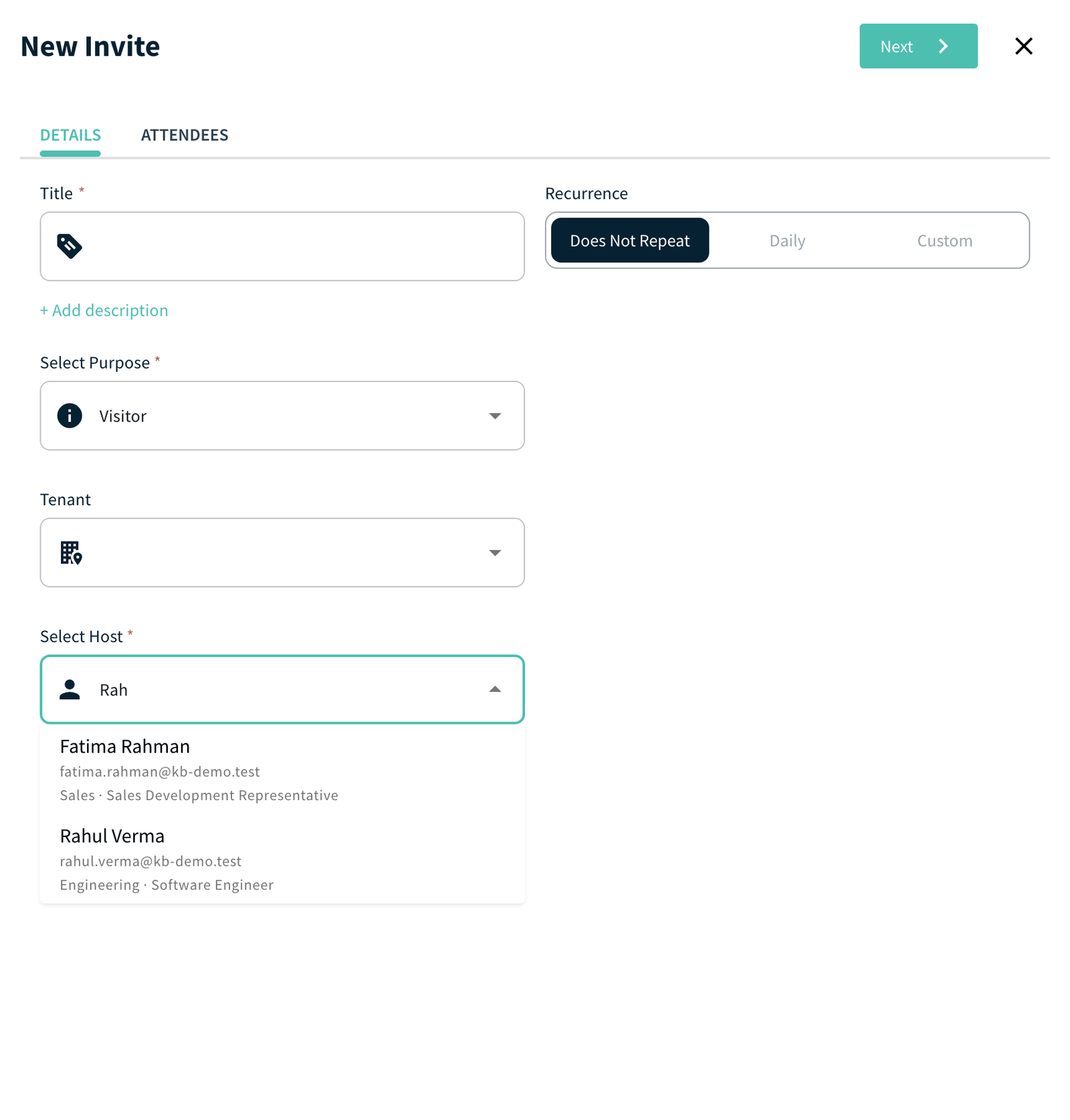The image size is (1070, 1120).
Task: Switch to the ATTENDEES tab
Action: [x=185, y=135]
